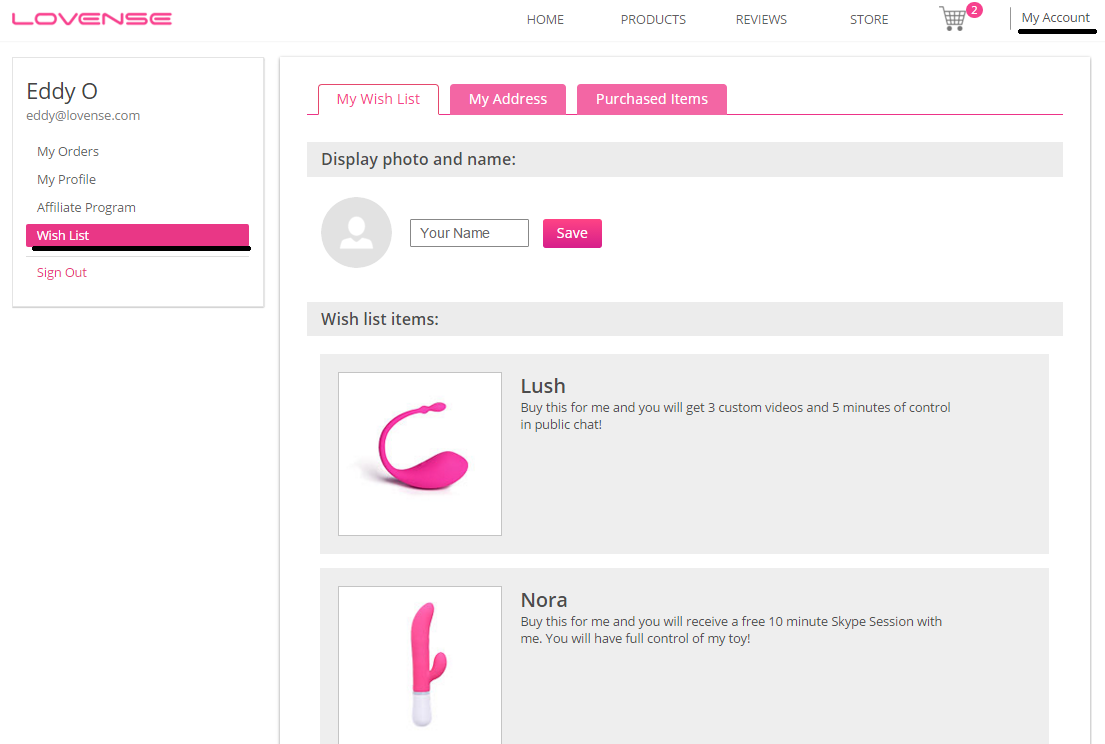Click the eddy@lovense.com email text
Viewport: 1105px width, 744px height.
(x=83, y=116)
